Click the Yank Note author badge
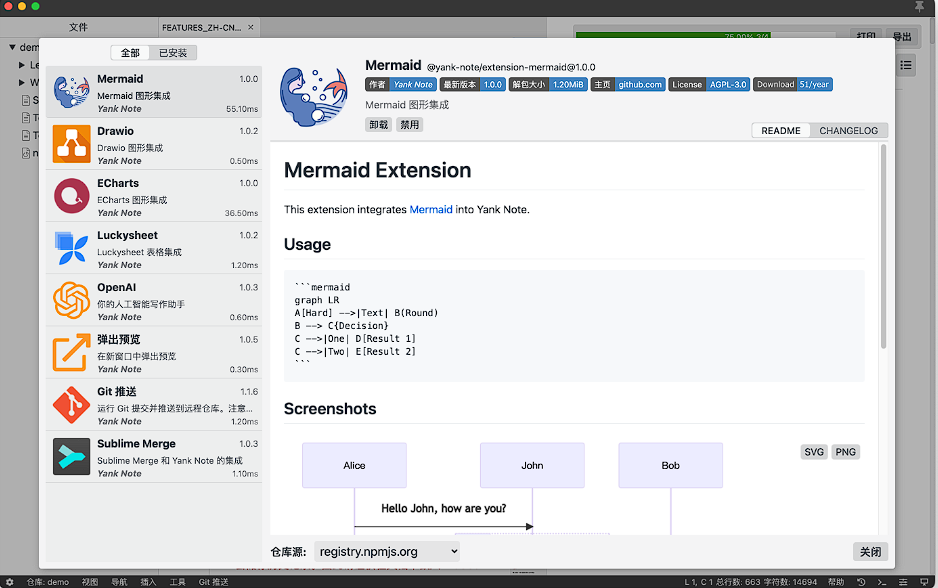The height and width of the screenshot is (588, 938). (x=401, y=84)
